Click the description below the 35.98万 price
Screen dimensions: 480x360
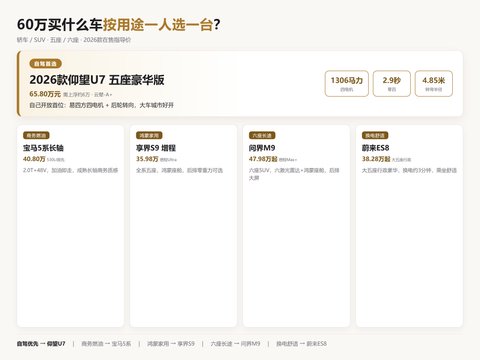[179, 170]
